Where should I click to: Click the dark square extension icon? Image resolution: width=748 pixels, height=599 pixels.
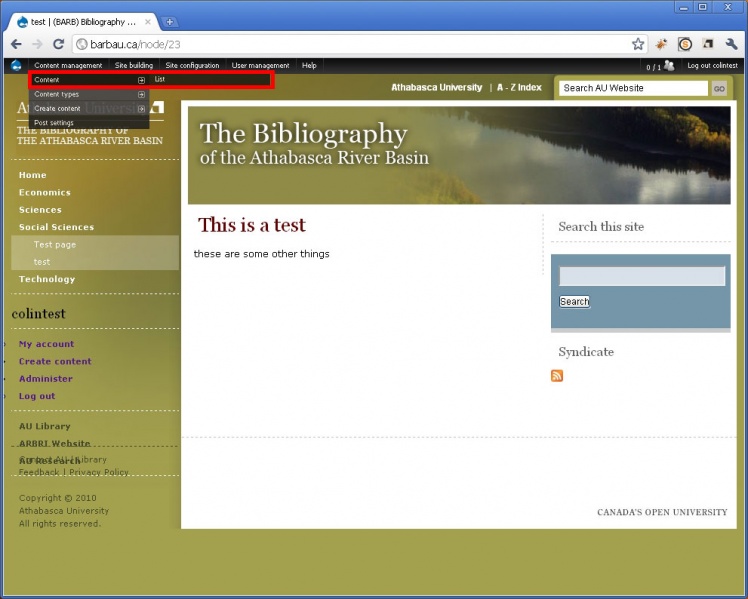pos(708,44)
